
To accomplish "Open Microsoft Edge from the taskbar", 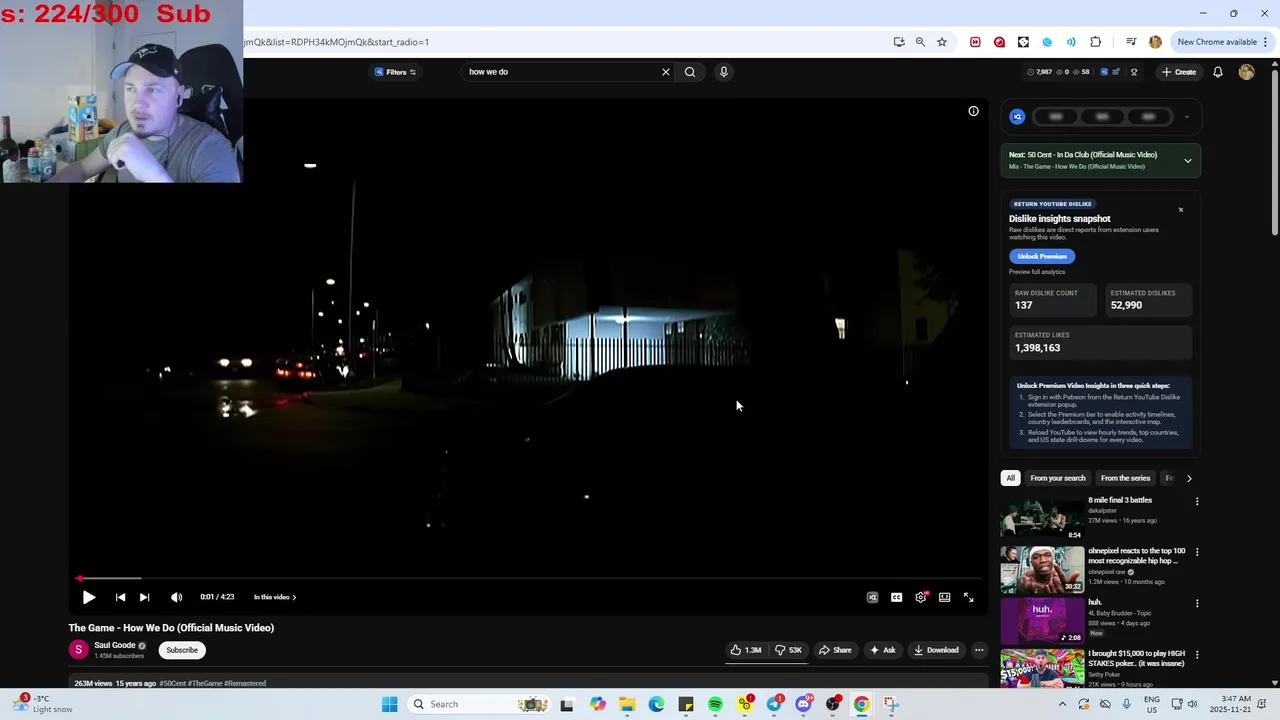I will [656, 704].
